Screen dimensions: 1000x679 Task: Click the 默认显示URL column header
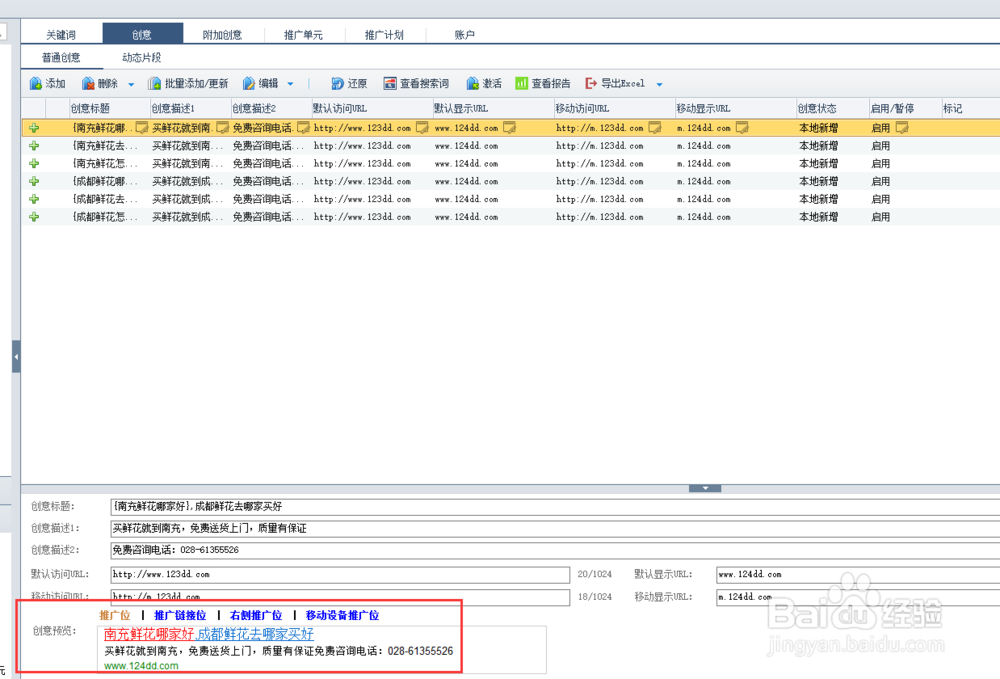tap(493, 108)
